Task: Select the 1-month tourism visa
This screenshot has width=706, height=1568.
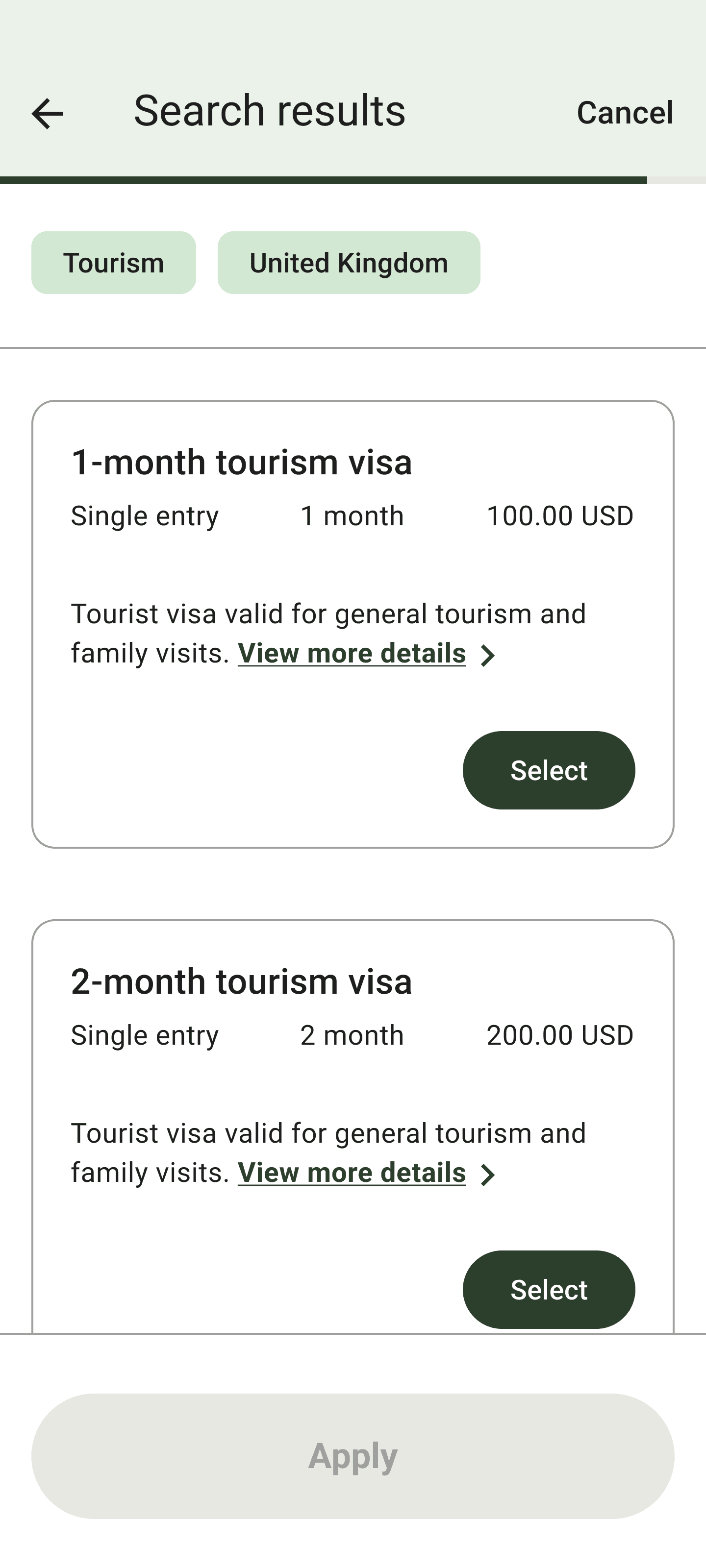Action: point(548,770)
